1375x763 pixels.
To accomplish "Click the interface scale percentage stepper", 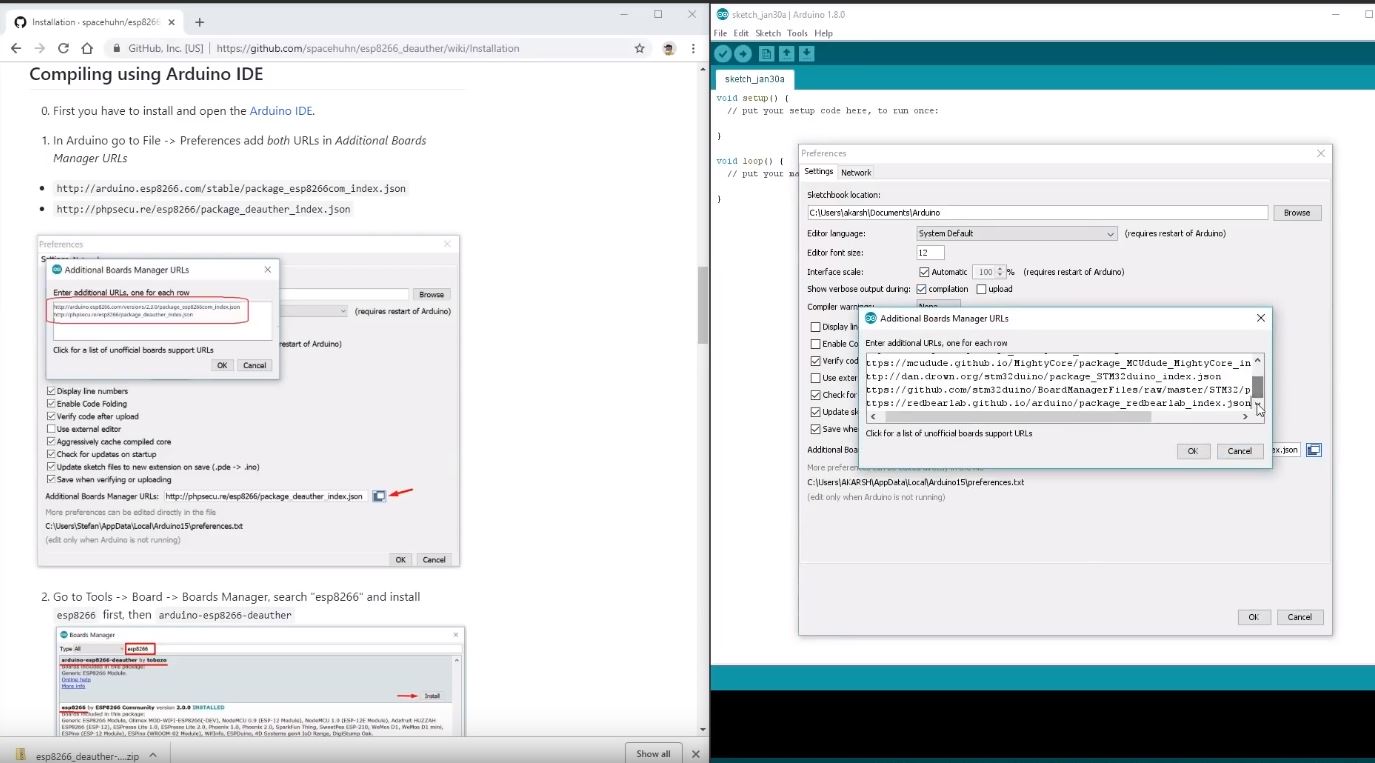I will coord(1001,272).
